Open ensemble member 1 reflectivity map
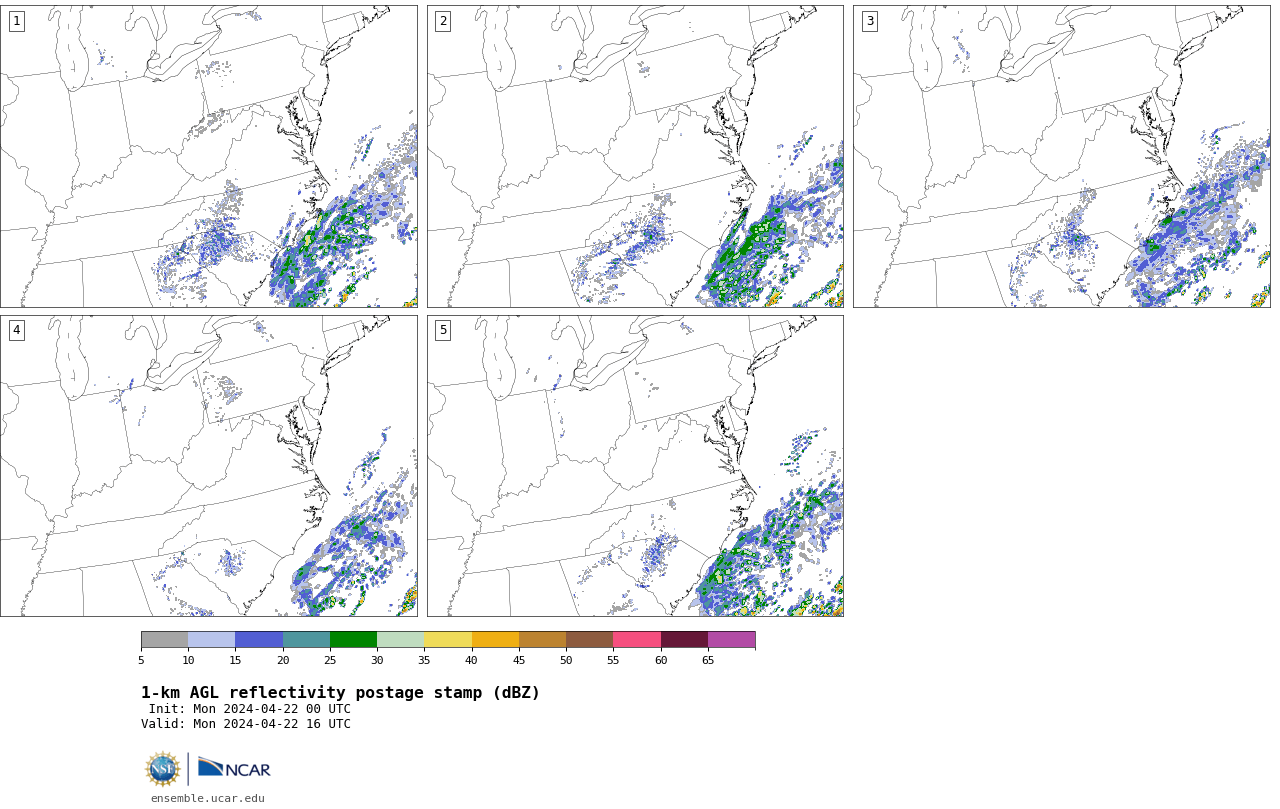The image size is (1280, 809). pos(209,156)
